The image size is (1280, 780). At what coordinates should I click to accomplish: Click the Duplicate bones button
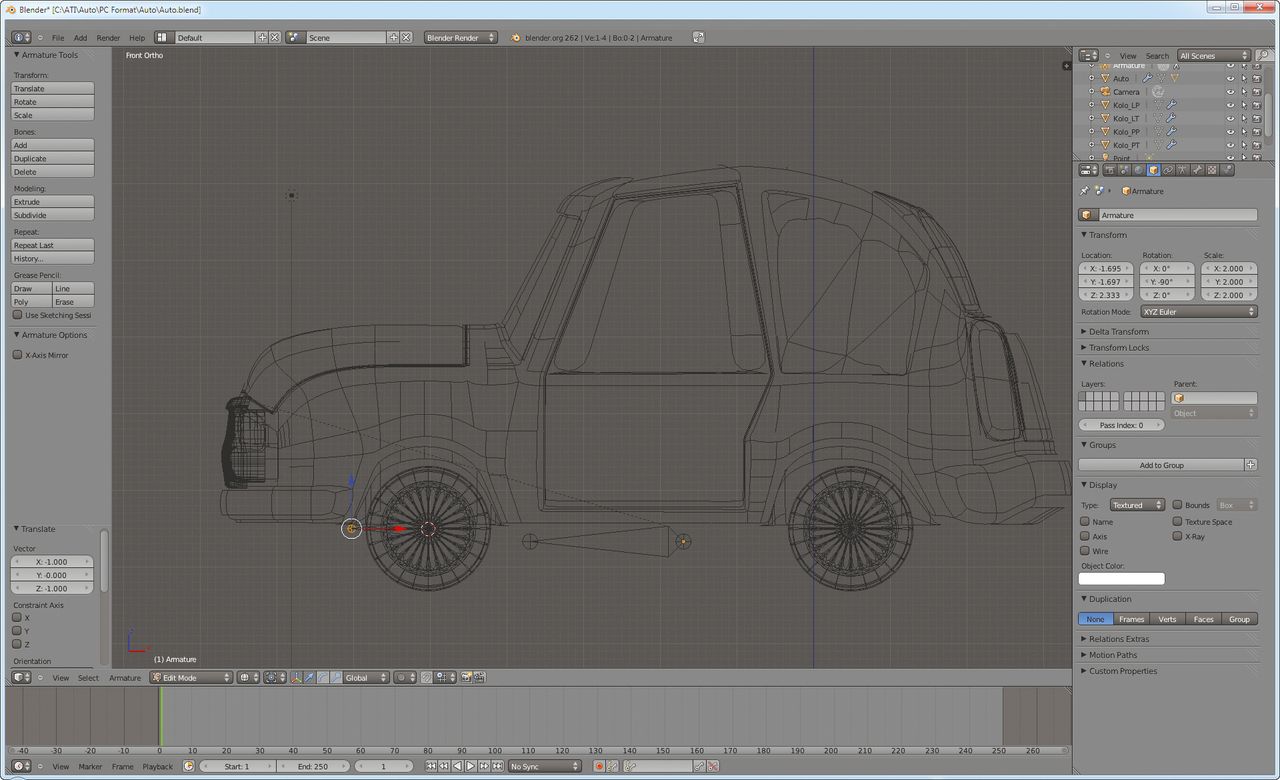(x=53, y=158)
